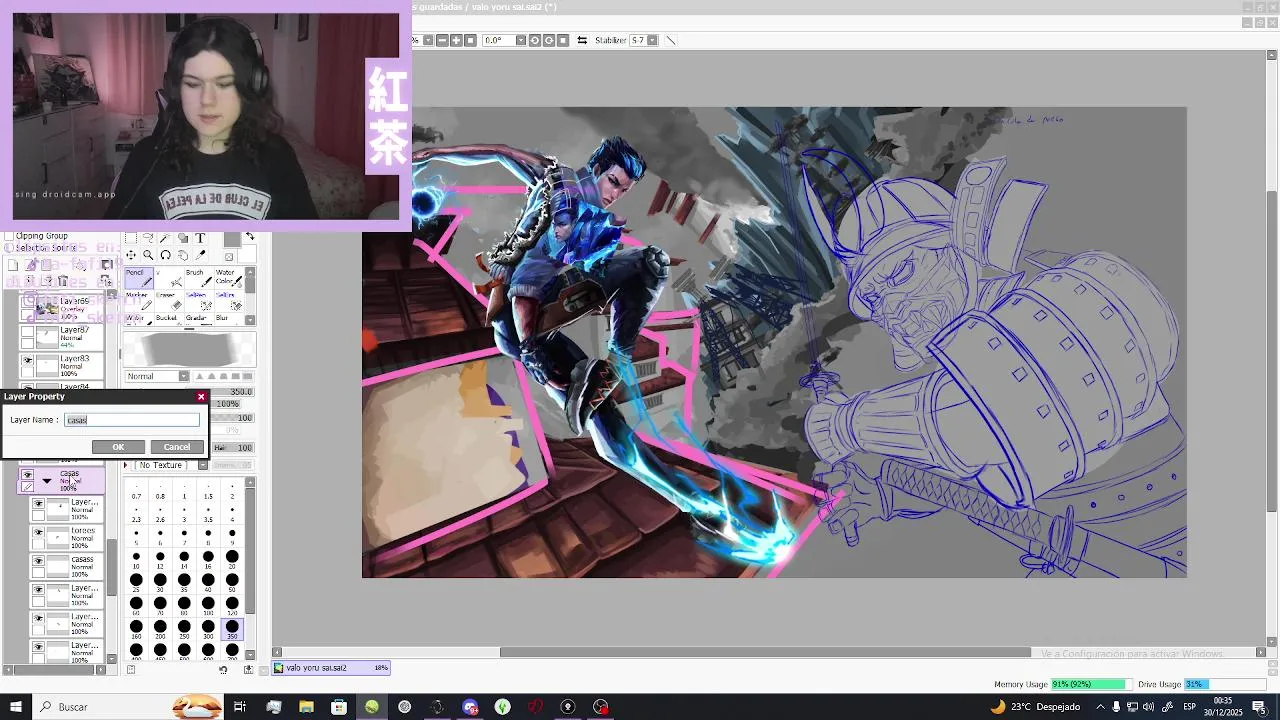This screenshot has width=1280, height=720.
Task: Toggle visibility of Layer69
Action: tap(27, 302)
